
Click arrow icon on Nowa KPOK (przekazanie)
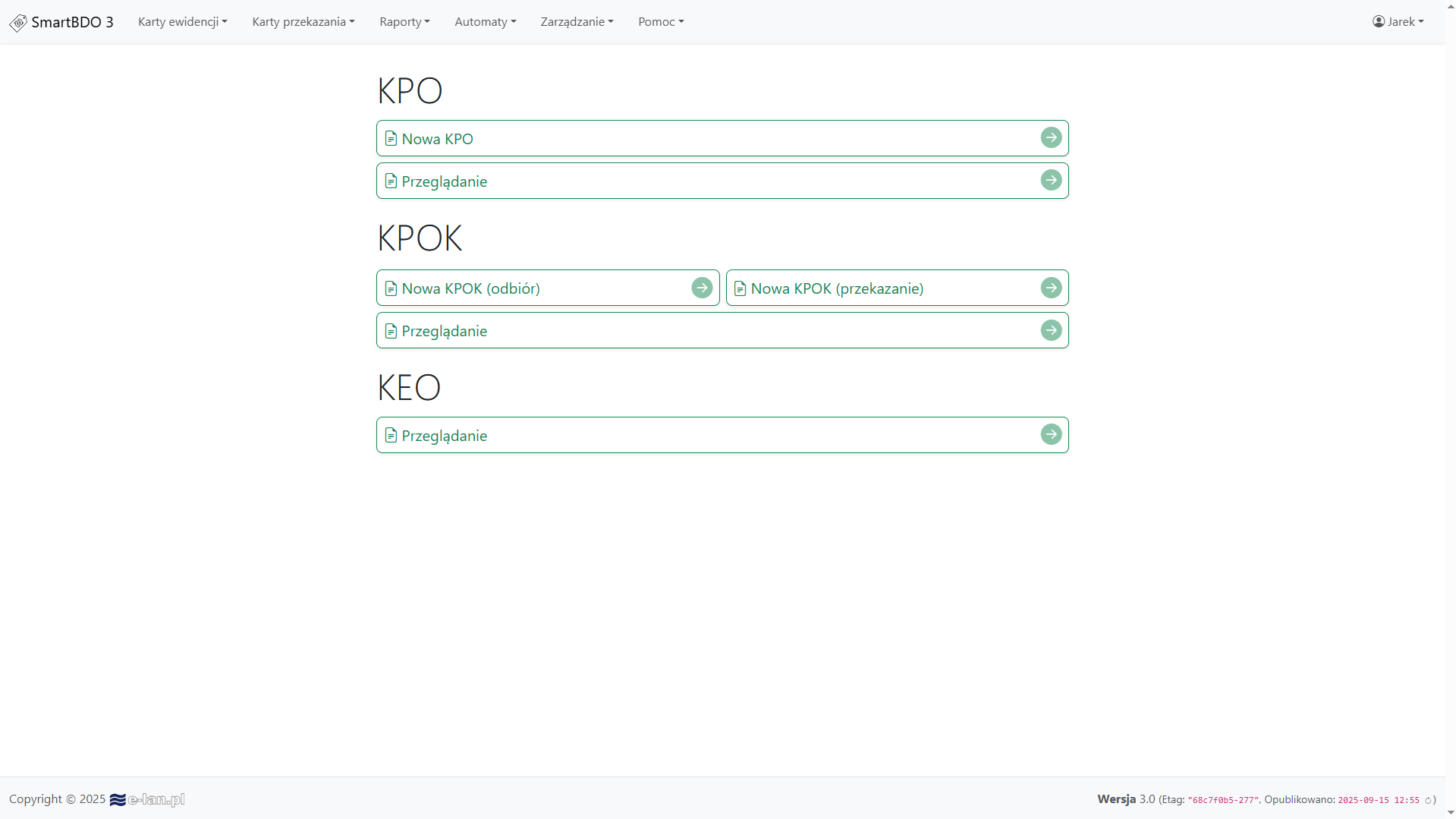pos(1051,288)
